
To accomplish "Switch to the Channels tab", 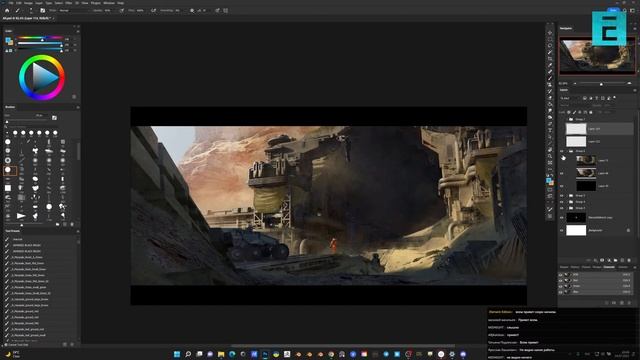I will [609, 267].
